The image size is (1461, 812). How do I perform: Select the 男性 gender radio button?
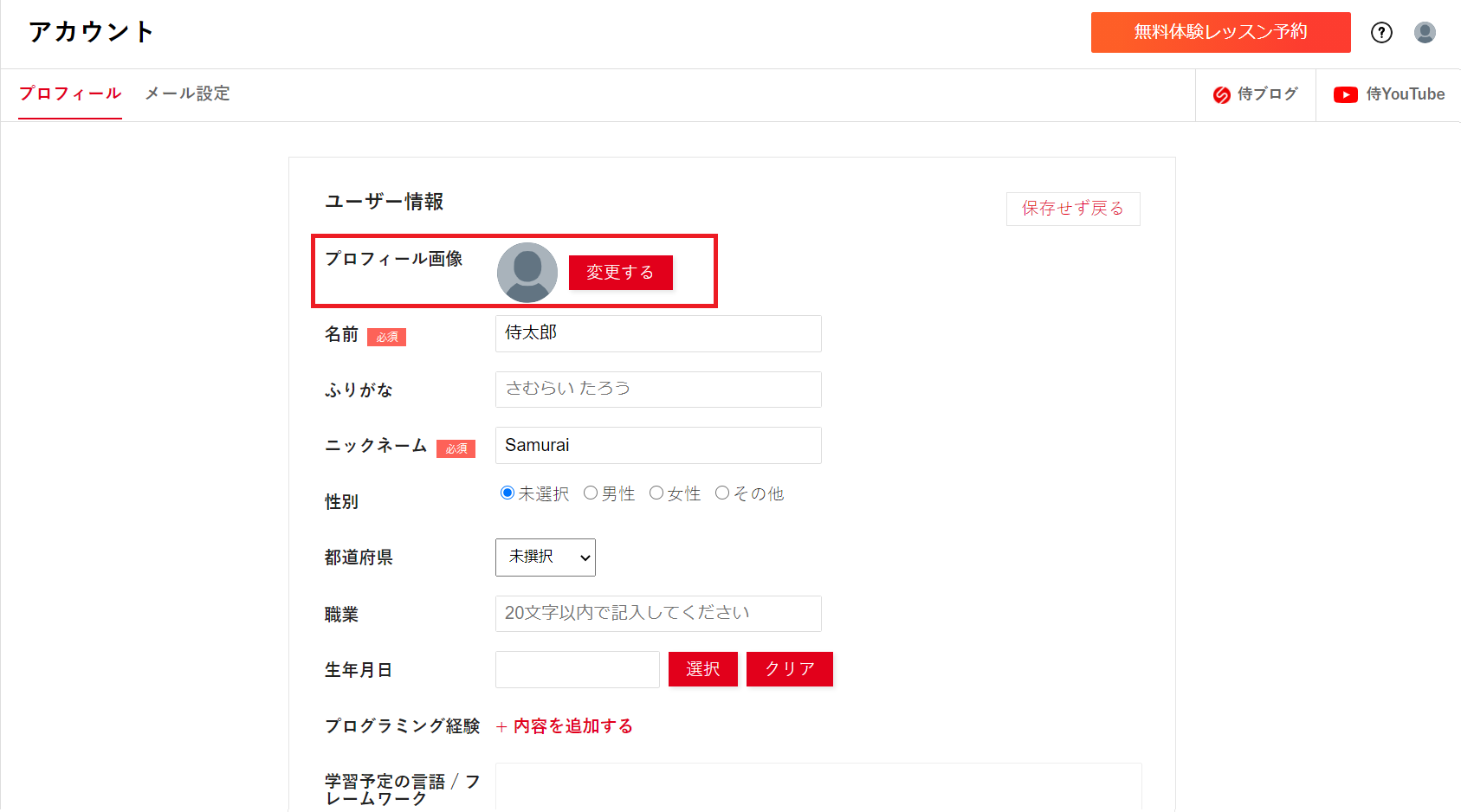click(x=591, y=493)
